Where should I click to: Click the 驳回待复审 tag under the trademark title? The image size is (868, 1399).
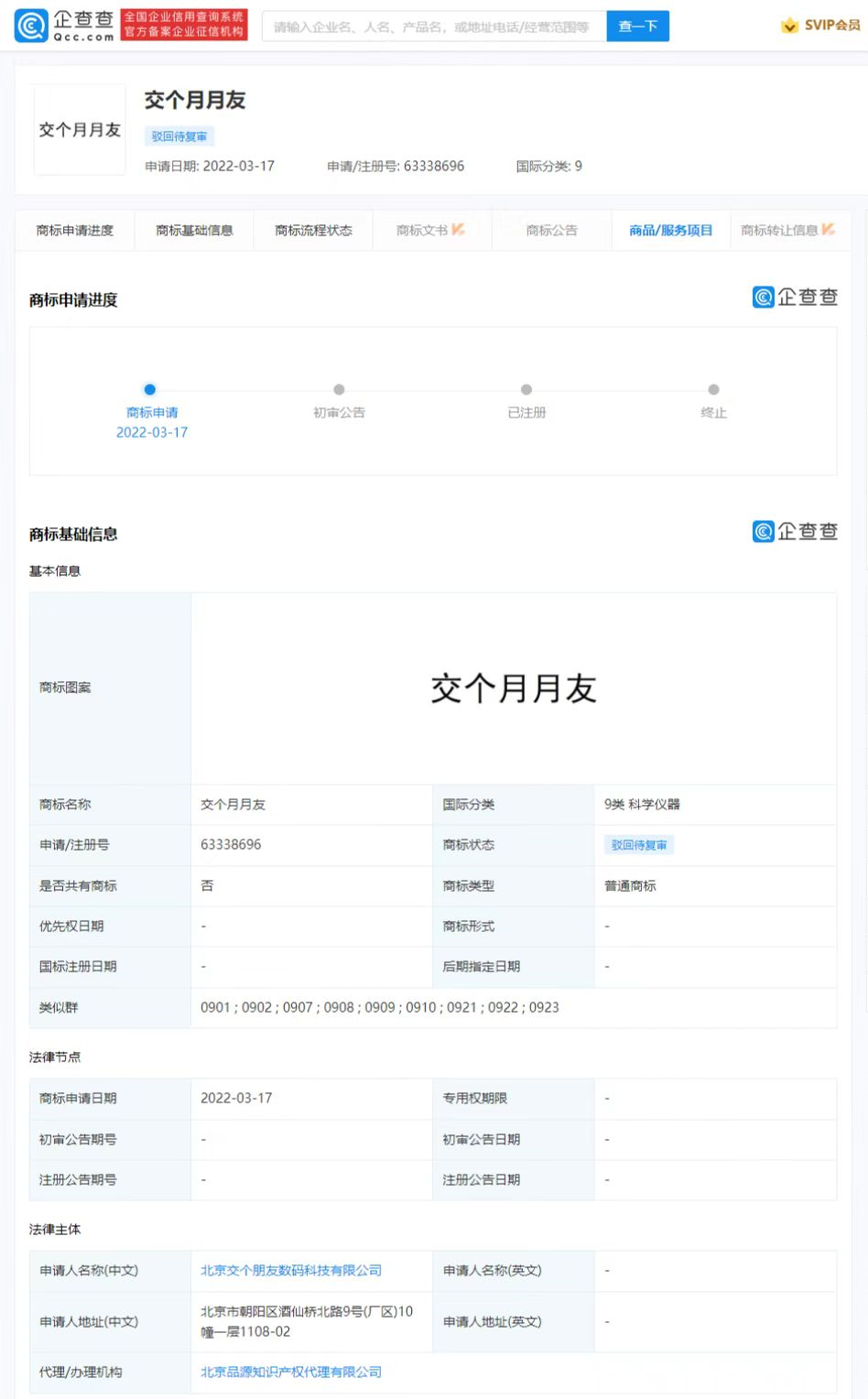[179, 136]
